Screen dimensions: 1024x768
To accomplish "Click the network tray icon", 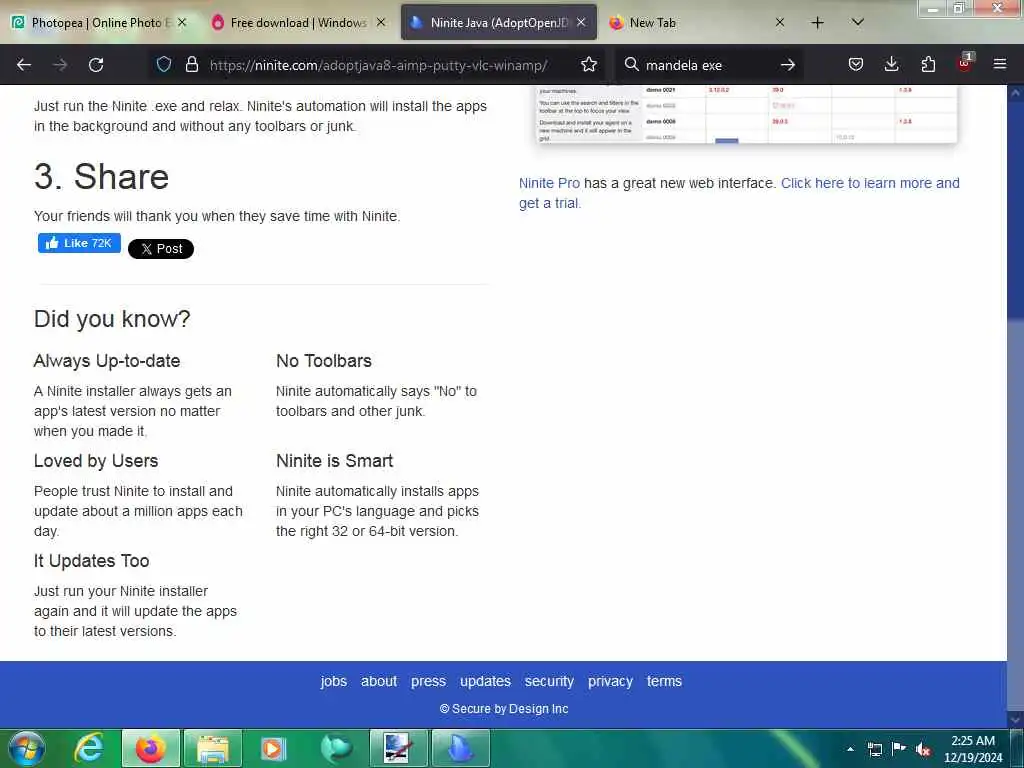I will (874, 749).
